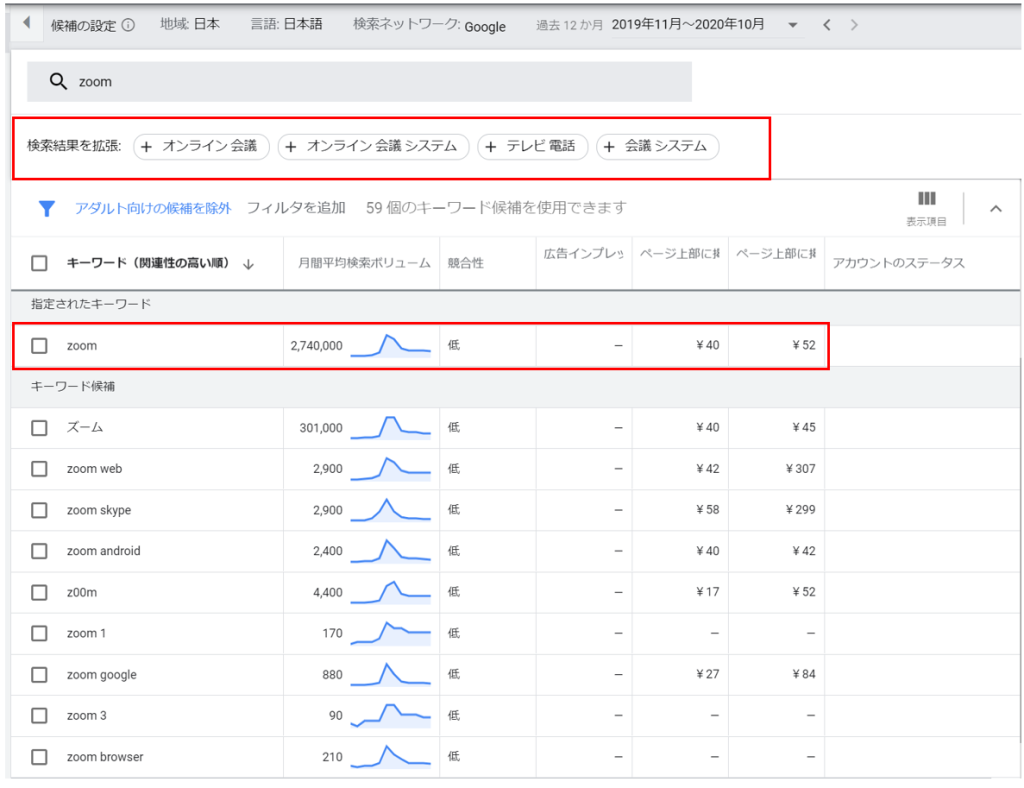The height and width of the screenshot is (788, 1024).
Task: Go to next date range arrow
Action: tap(854, 25)
